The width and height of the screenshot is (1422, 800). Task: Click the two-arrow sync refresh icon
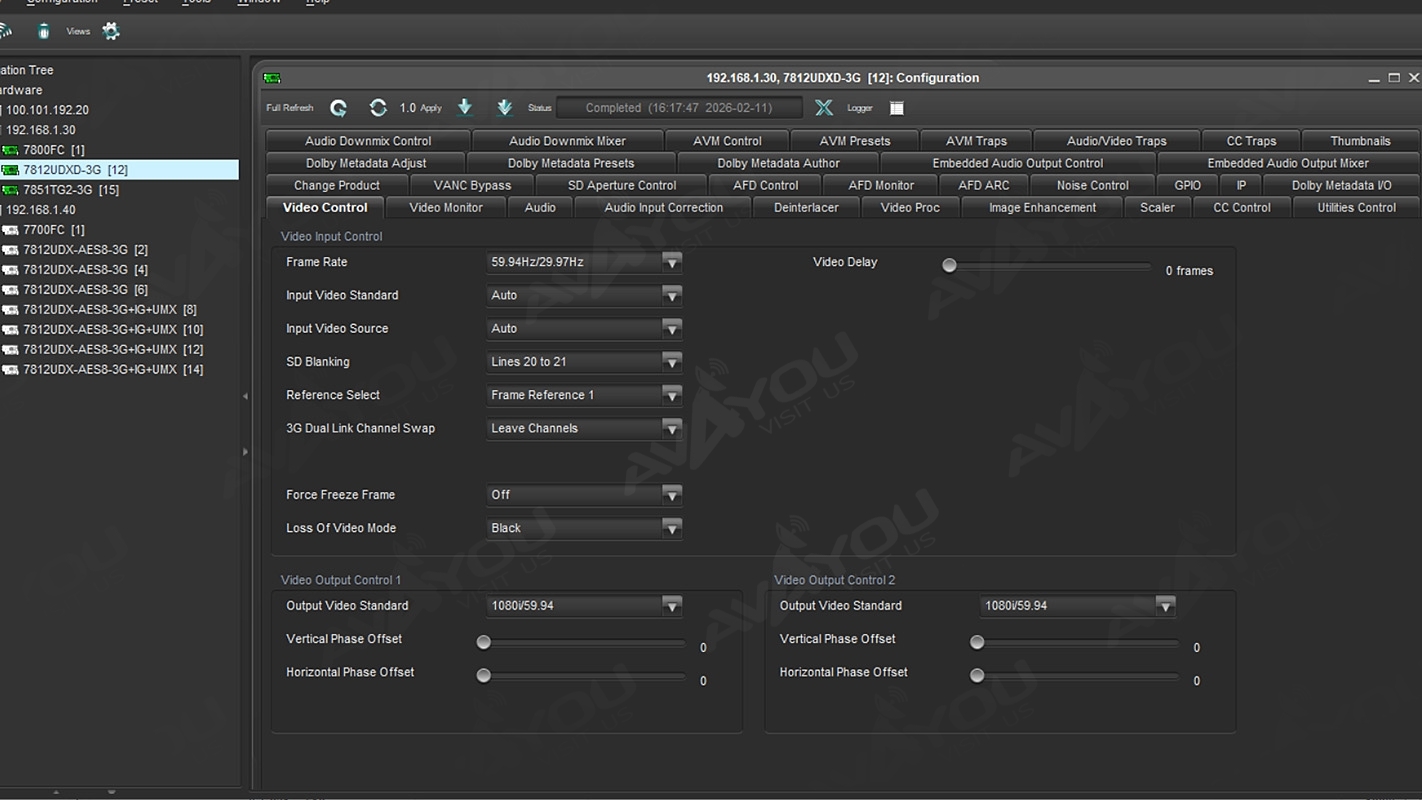[x=378, y=108]
